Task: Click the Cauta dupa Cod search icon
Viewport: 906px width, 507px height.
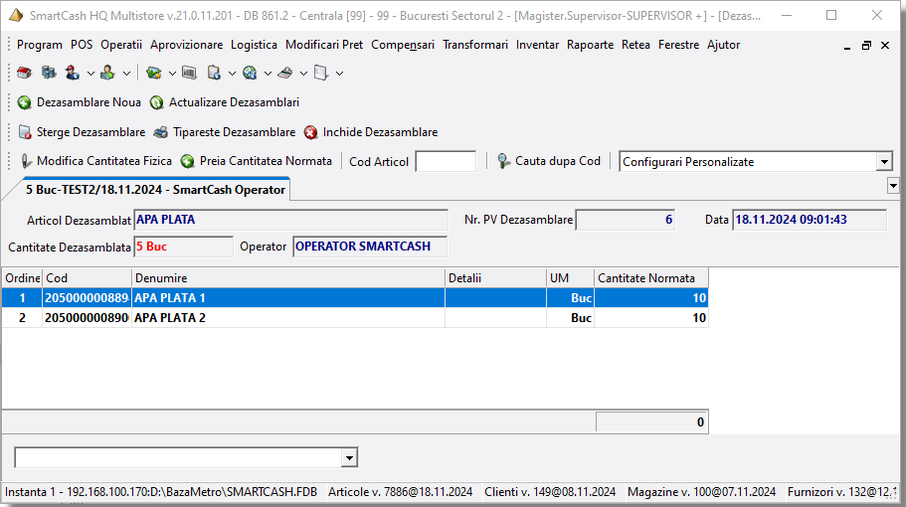Action: point(503,161)
